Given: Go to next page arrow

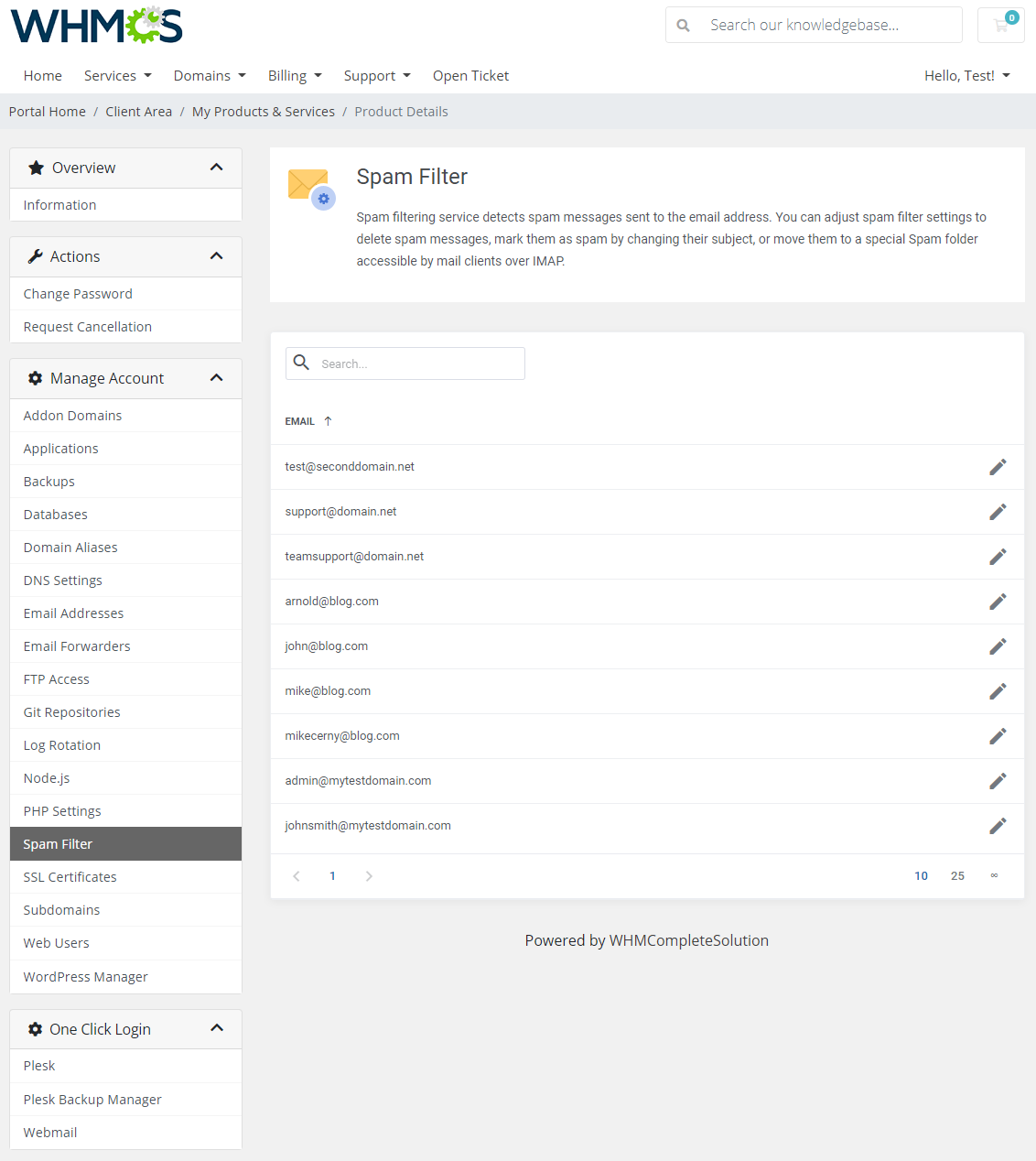Looking at the screenshot, I should [369, 876].
